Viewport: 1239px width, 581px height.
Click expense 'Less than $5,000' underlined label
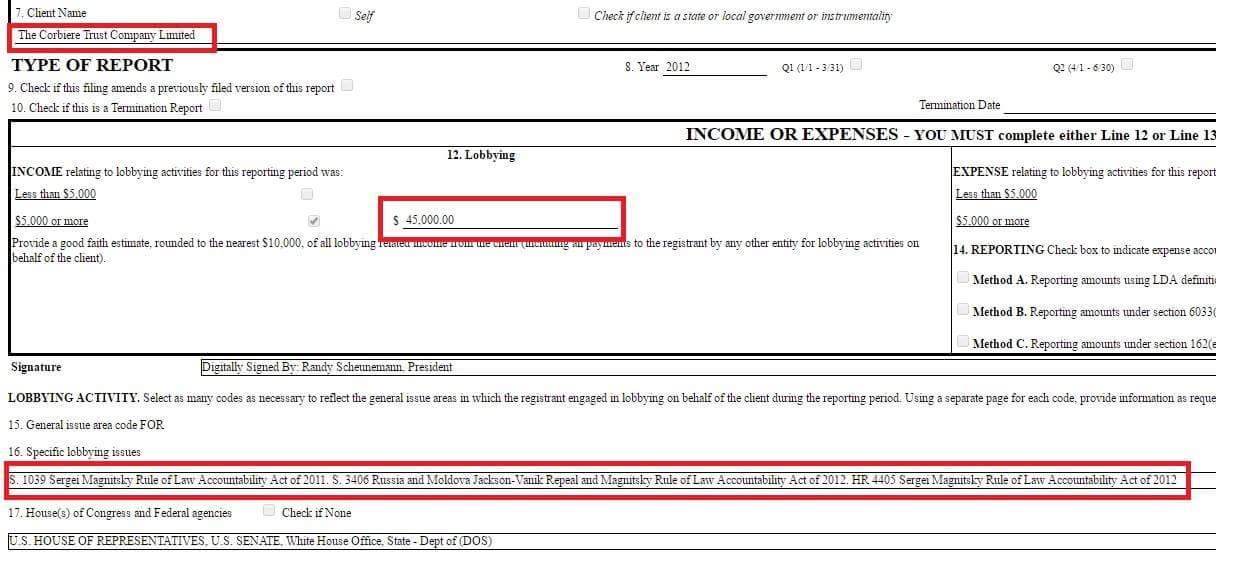coord(996,194)
